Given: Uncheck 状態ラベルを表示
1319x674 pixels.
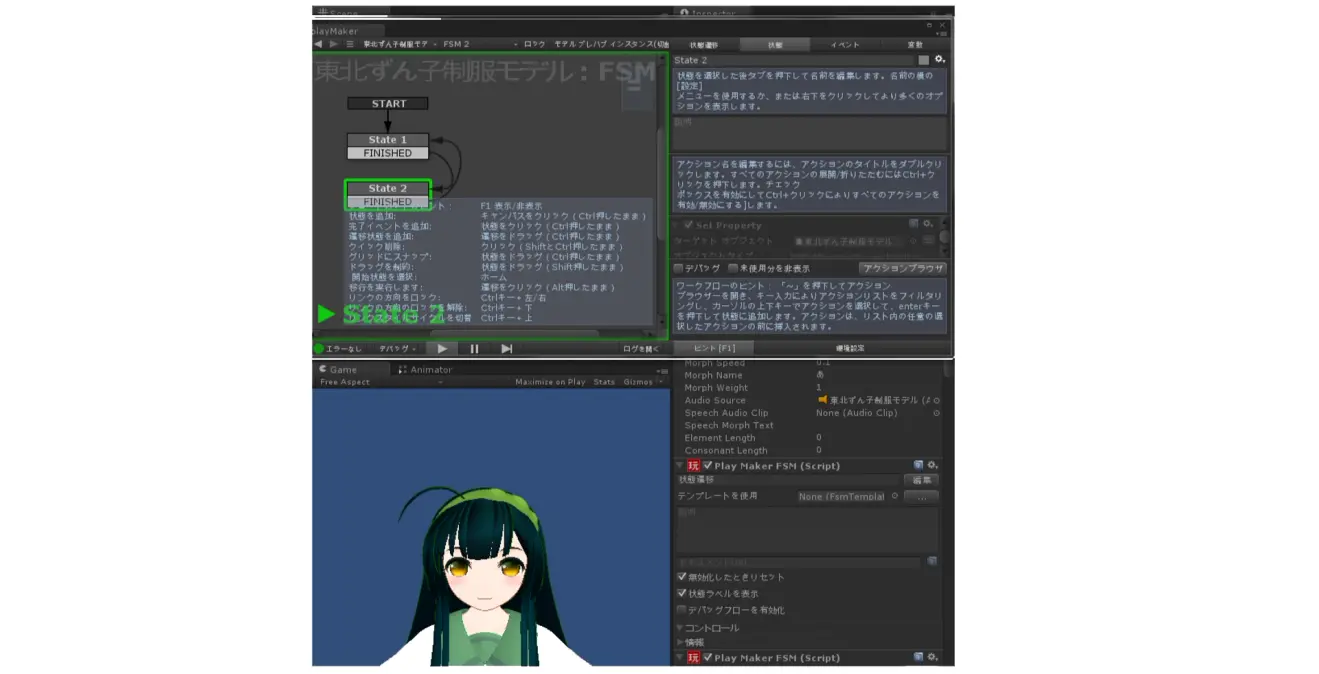Looking at the screenshot, I should coord(682,594).
